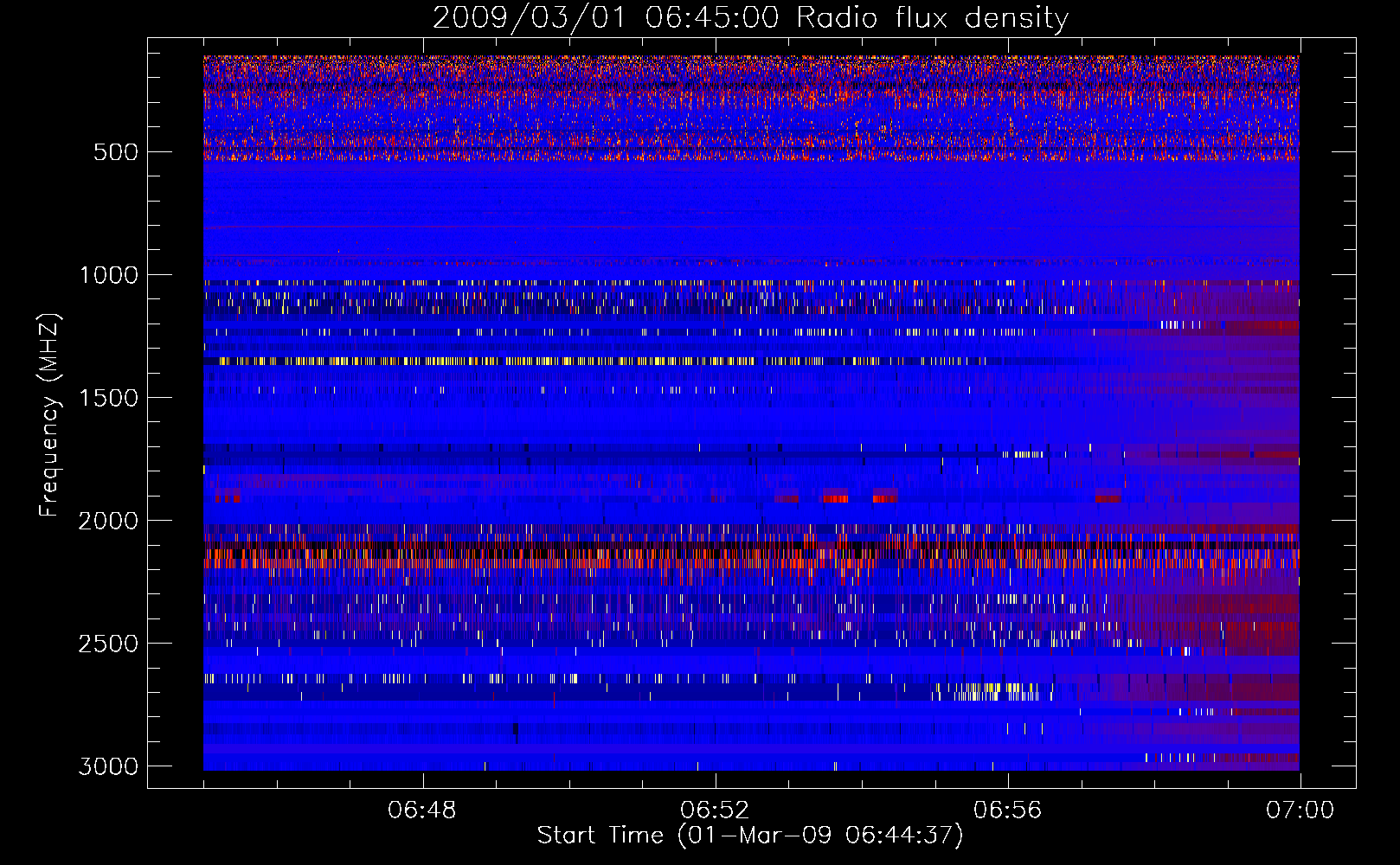The image size is (1400, 865).
Task: Click the 07:00 time tick label
Action: [1300, 811]
